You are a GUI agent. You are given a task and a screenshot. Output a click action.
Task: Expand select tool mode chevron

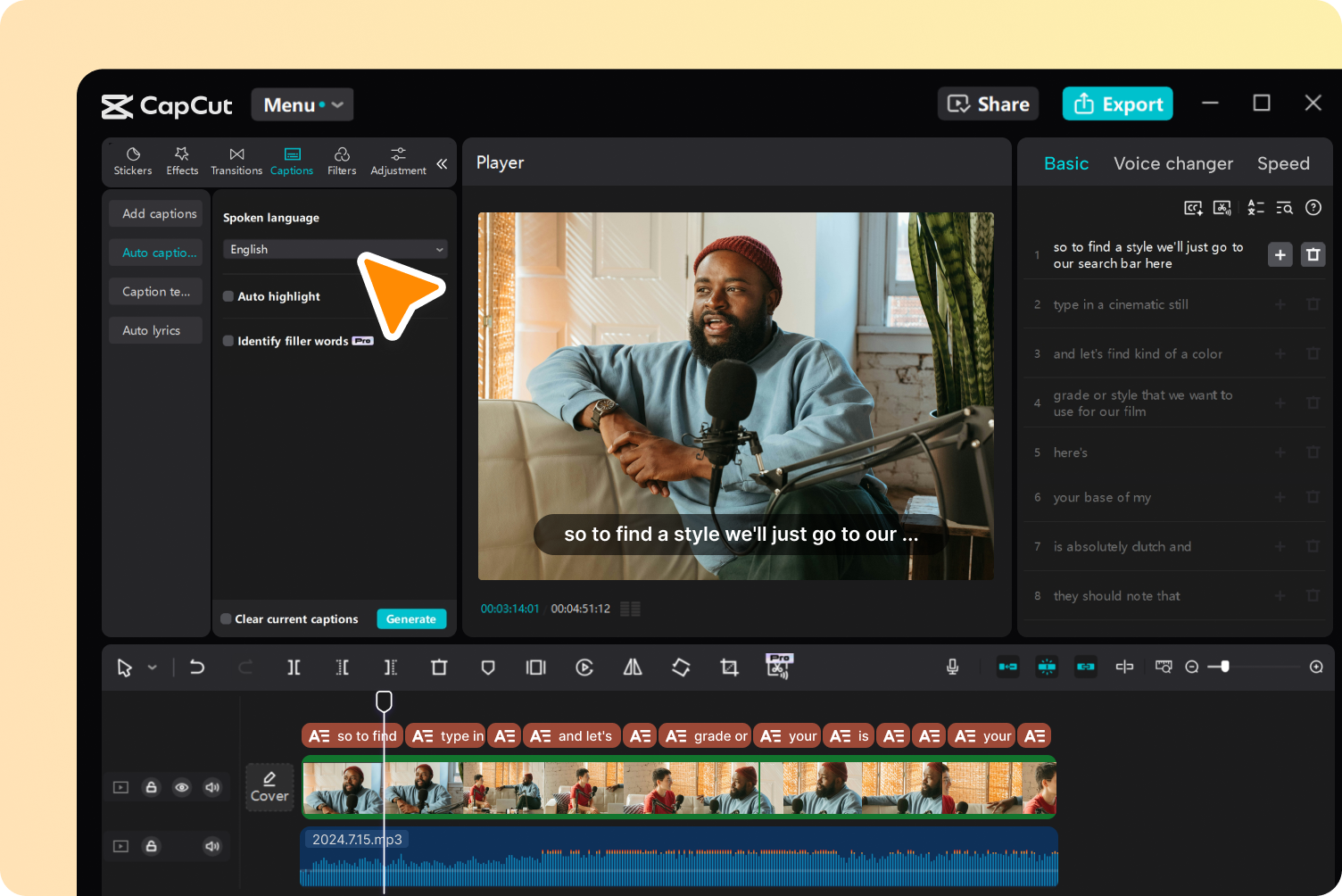tap(153, 667)
